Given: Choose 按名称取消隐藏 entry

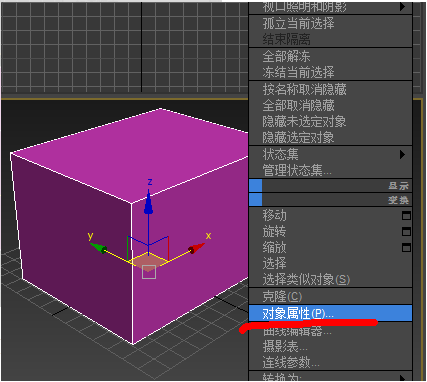Looking at the screenshot, I should (x=330, y=89).
